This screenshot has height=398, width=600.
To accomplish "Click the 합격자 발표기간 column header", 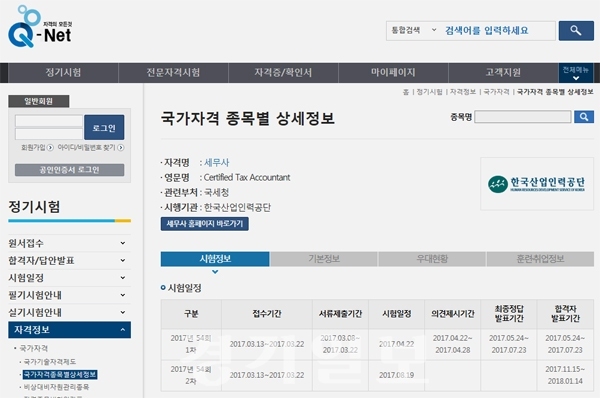I will [565, 313].
